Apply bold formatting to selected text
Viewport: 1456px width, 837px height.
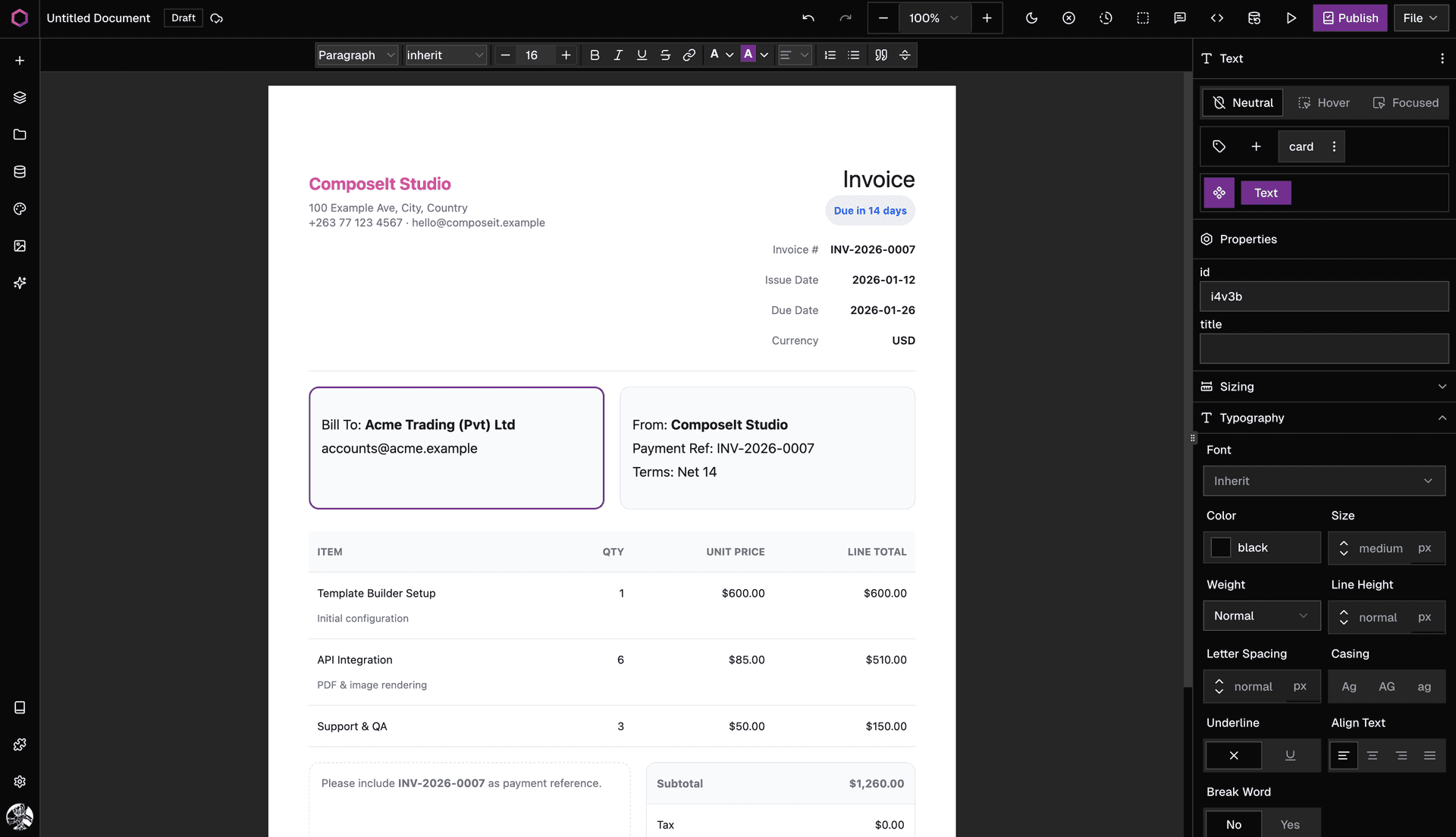click(x=594, y=55)
